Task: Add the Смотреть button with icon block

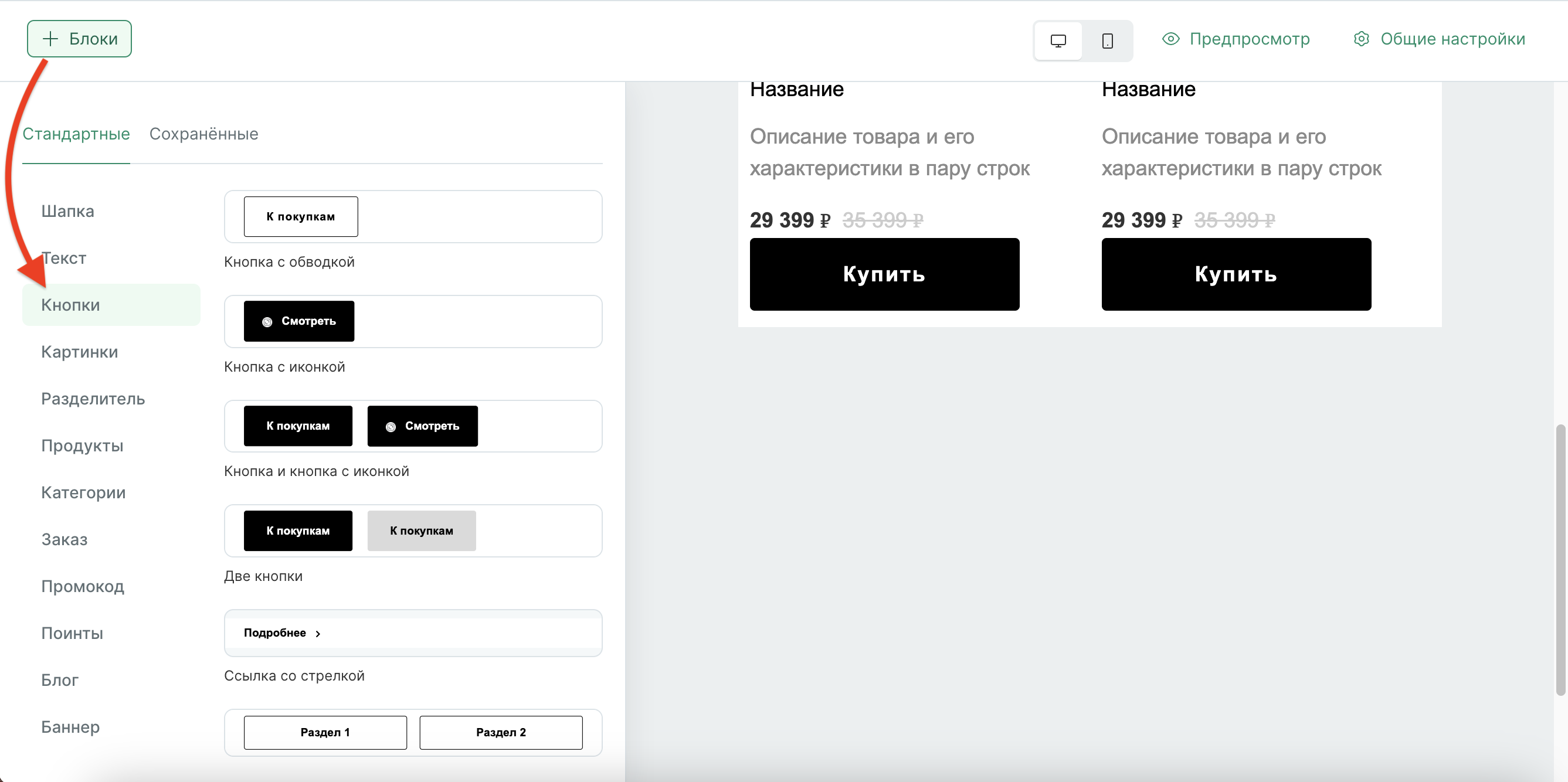Action: (x=413, y=321)
